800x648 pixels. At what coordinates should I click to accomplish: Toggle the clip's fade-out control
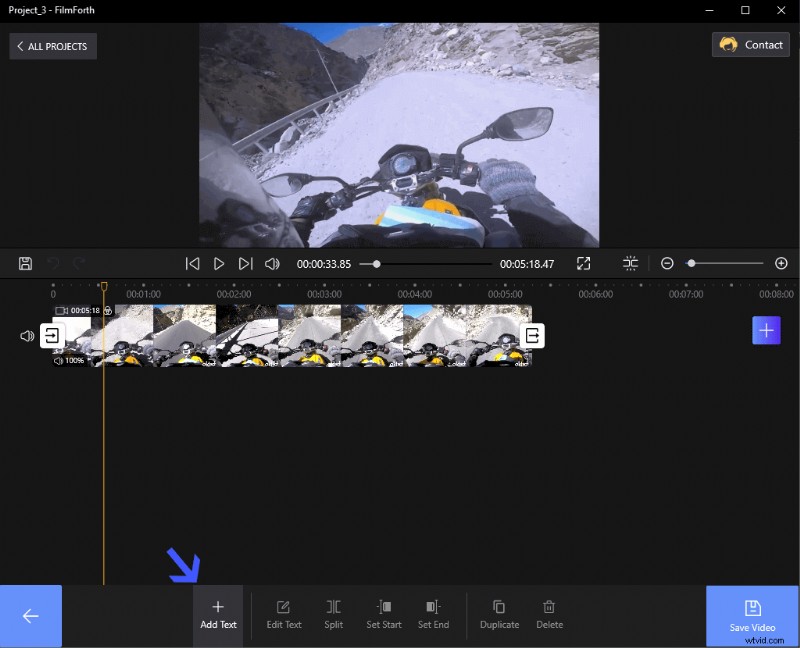[531, 333]
